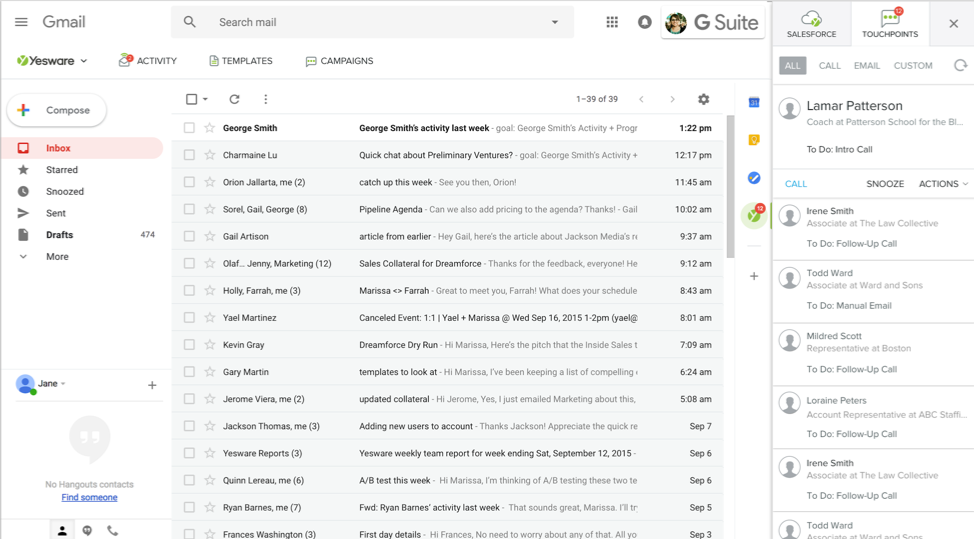Open the search options dropdown arrow

coord(555,22)
